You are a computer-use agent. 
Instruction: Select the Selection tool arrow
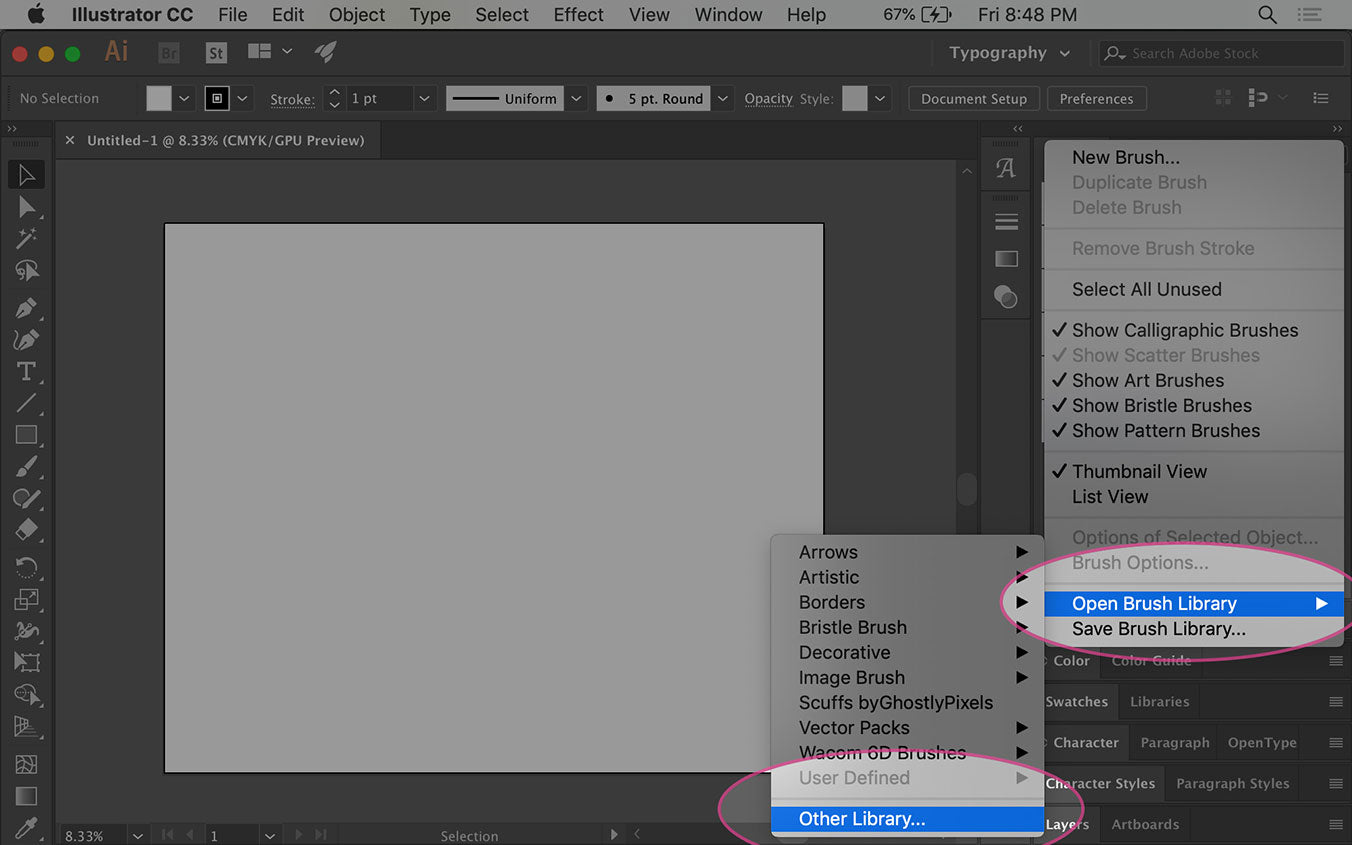[x=27, y=175]
